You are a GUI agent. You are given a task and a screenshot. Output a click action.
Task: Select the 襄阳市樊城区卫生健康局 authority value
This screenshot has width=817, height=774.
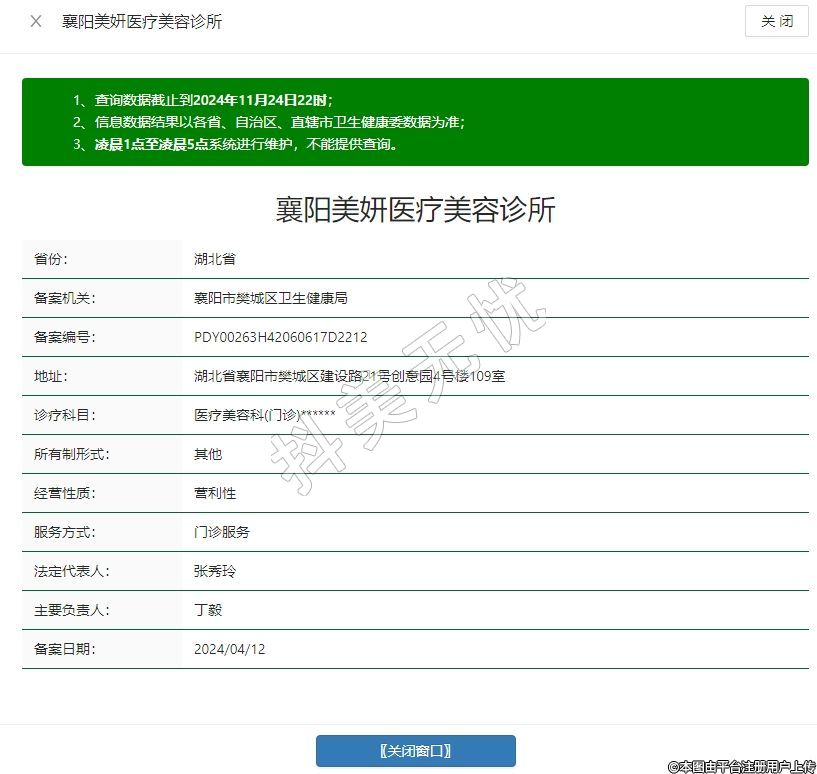tap(270, 298)
